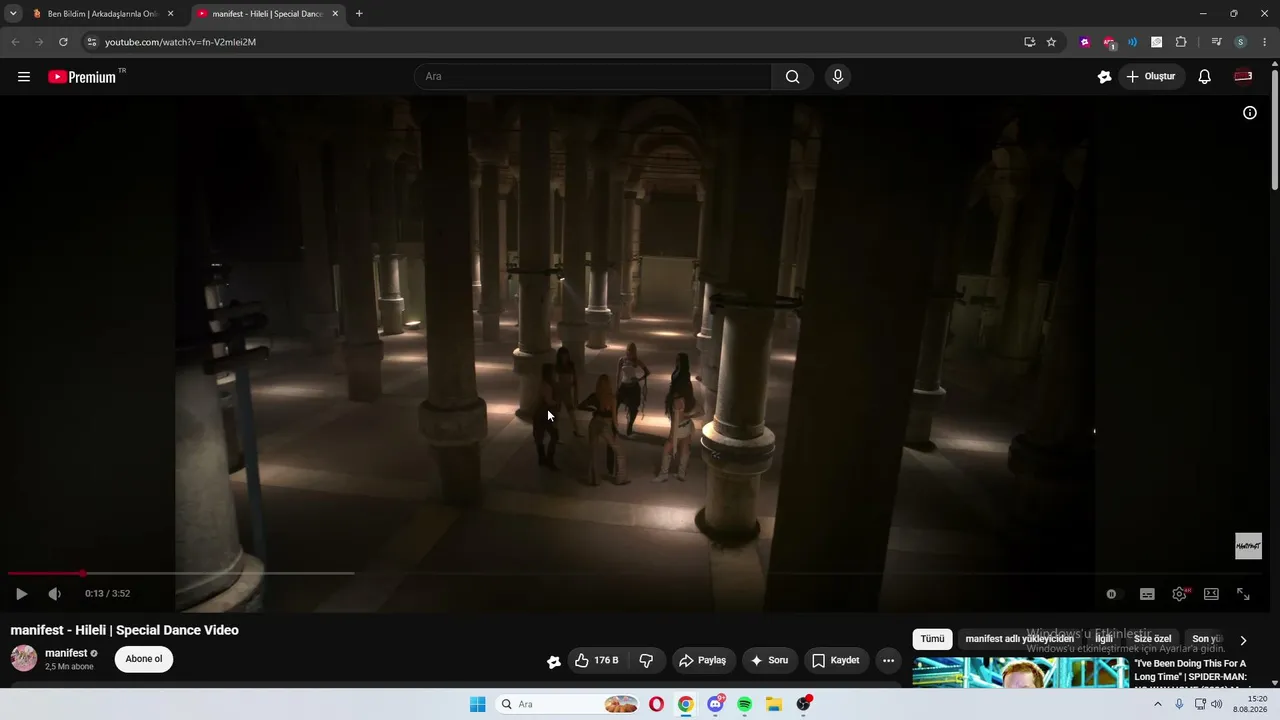Bookmark this page with the star
Image resolution: width=1280 pixels, height=720 pixels.
click(1051, 42)
